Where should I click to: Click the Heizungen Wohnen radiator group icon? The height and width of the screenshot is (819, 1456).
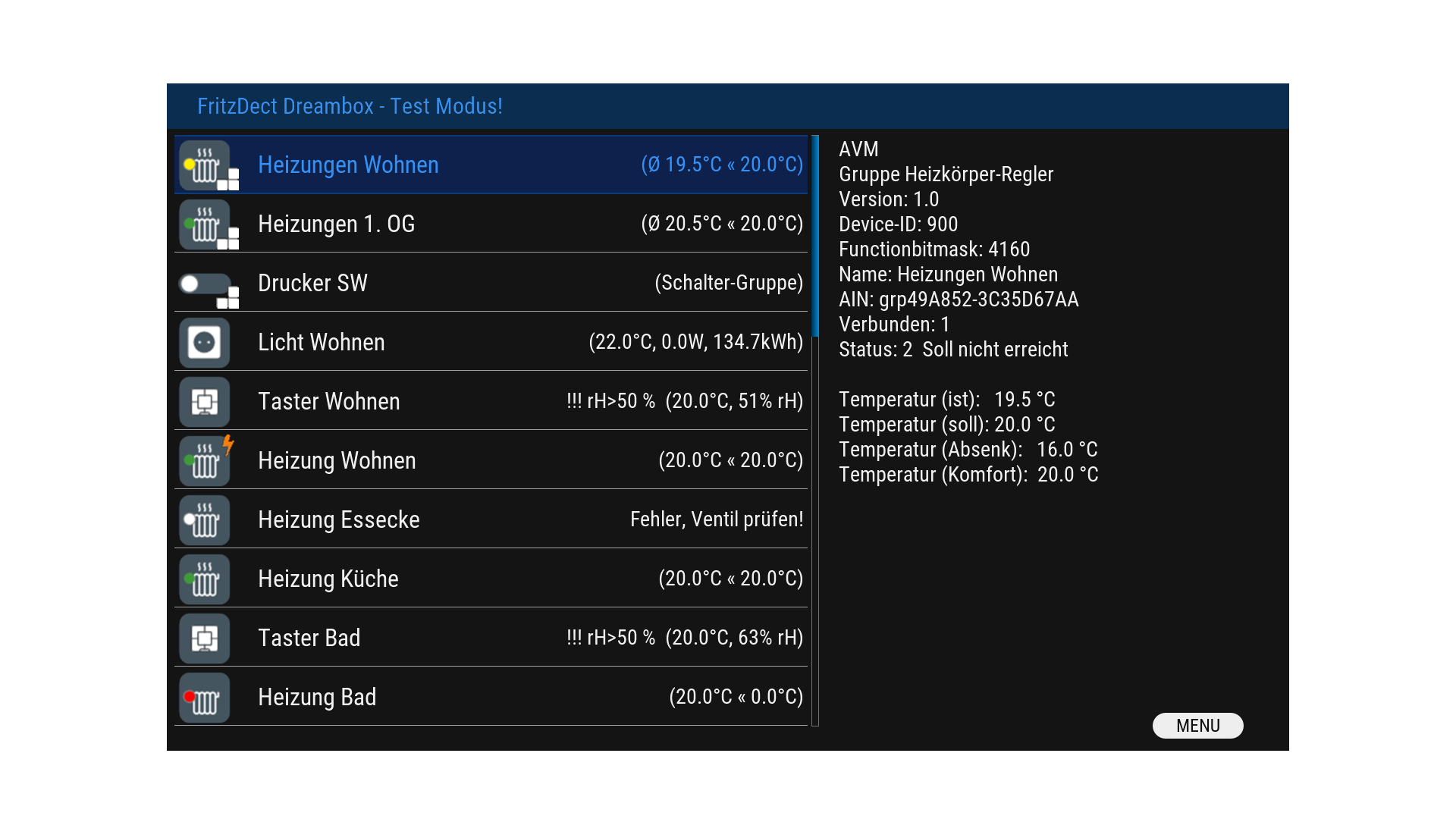[206, 165]
